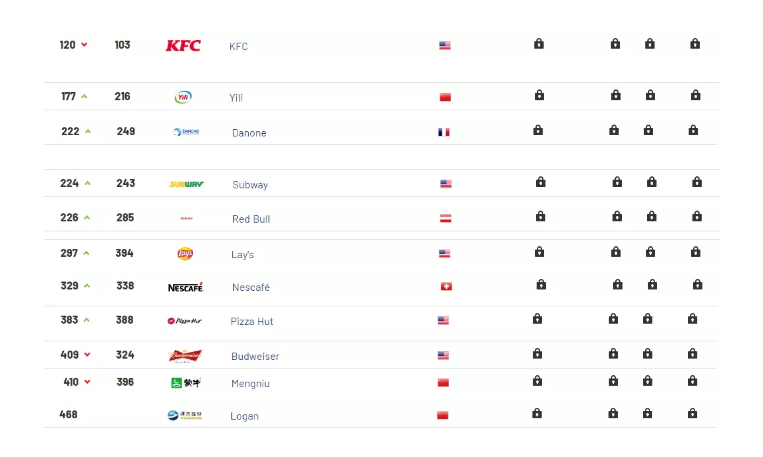Click the Swiss flag in Nescafé row
Viewport: 763px width, 457px height.
pyautogui.click(x=446, y=287)
